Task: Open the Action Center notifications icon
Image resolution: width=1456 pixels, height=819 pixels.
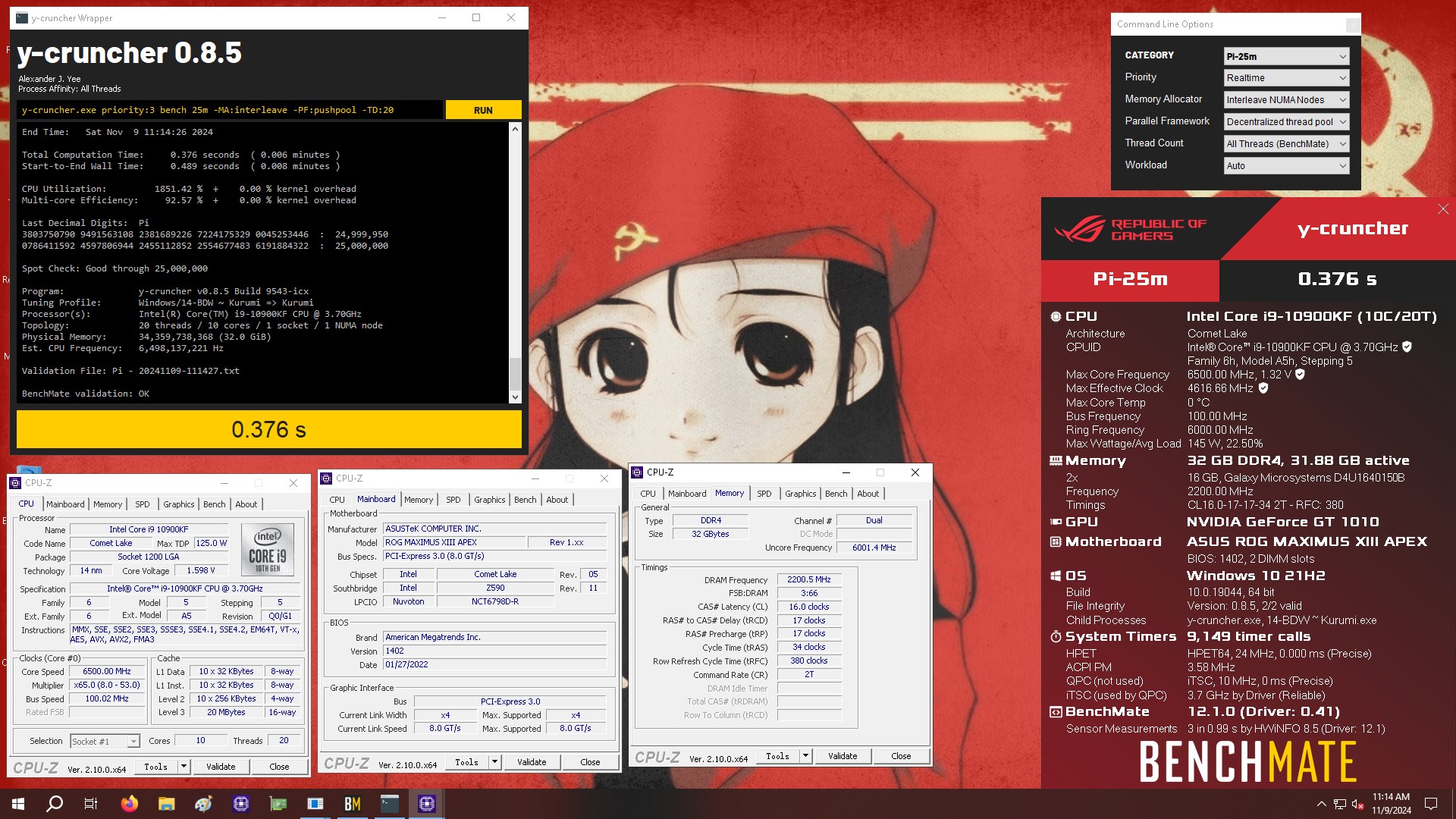Action: pyautogui.click(x=1431, y=804)
